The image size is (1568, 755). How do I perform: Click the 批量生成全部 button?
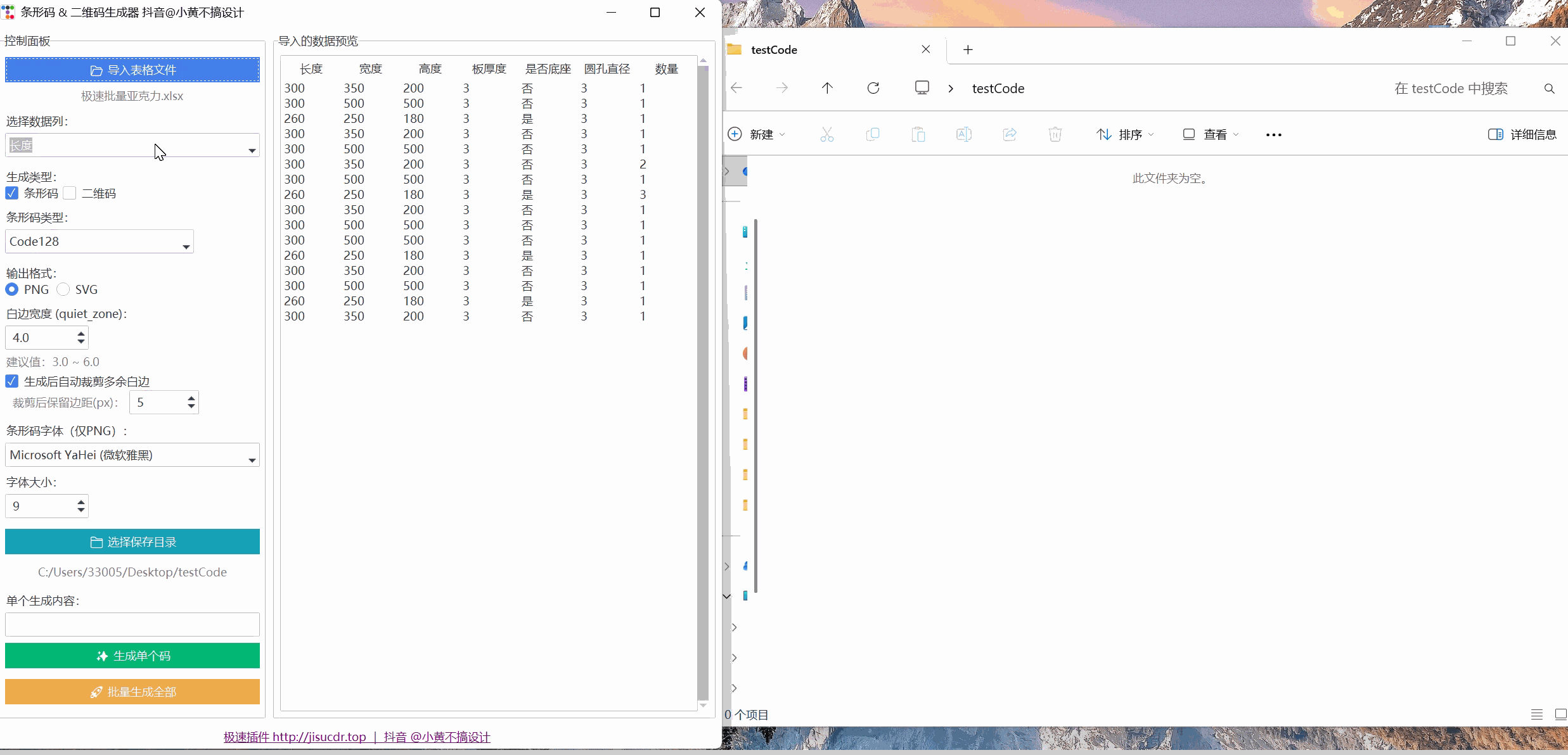click(x=131, y=692)
